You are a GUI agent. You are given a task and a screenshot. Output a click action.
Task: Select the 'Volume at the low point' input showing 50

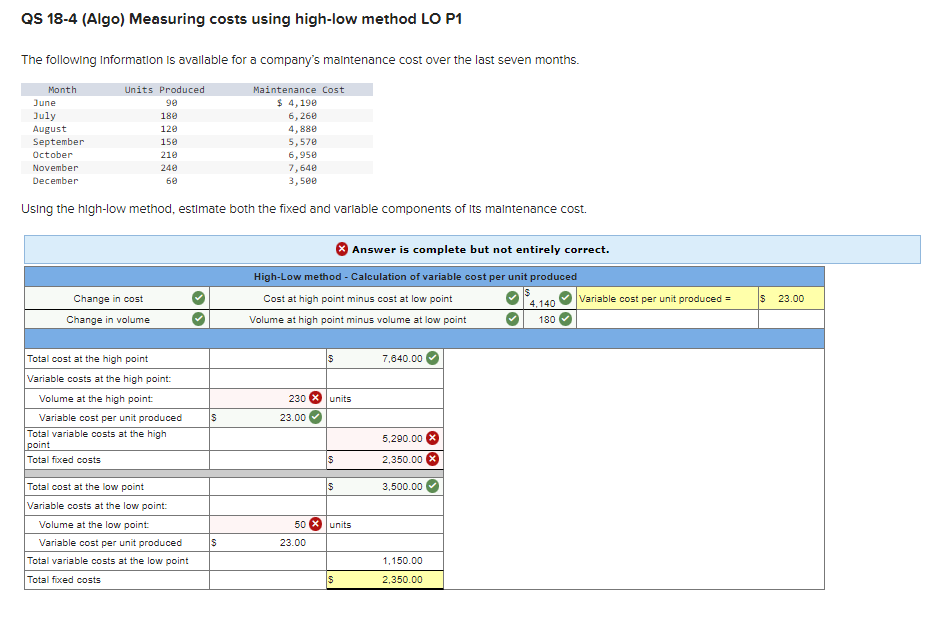268,524
